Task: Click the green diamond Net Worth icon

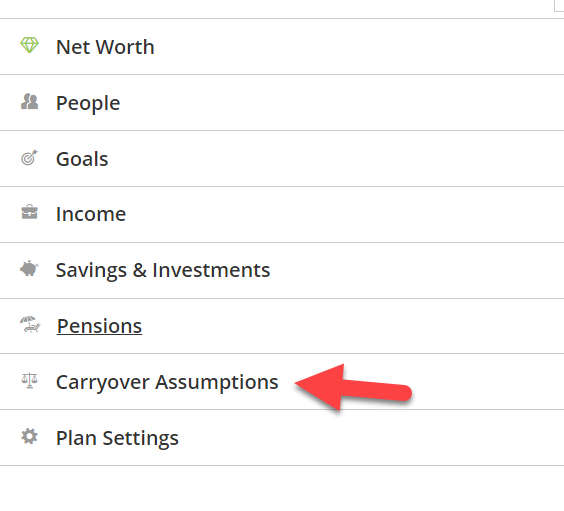Action: (x=29, y=46)
